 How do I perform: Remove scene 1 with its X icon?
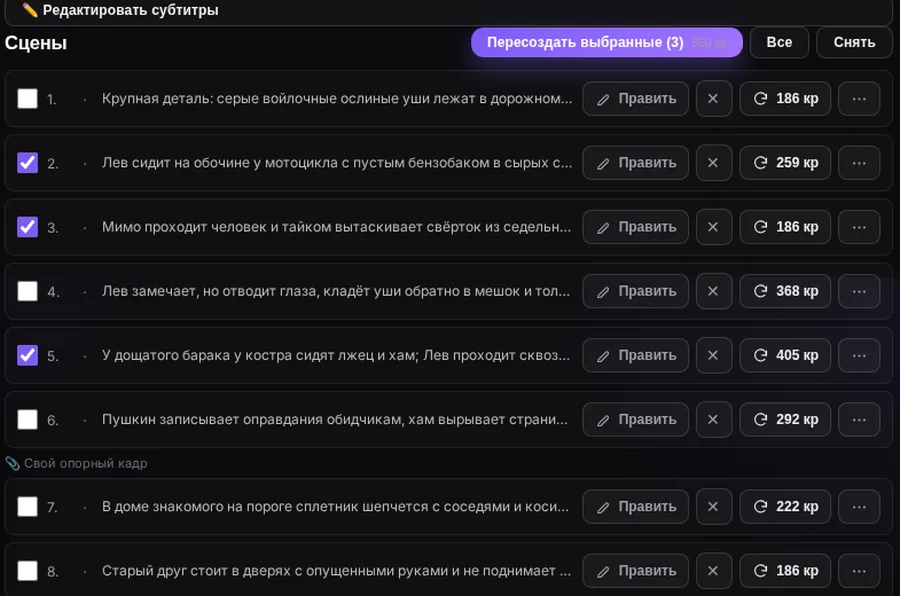(713, 99)
